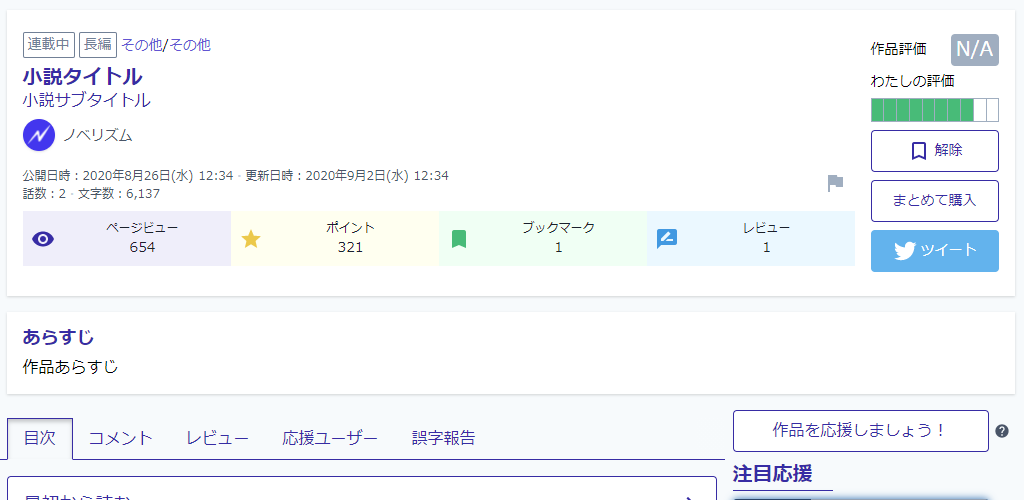Open the 誤字報告 tab

(x=443, y=438)
